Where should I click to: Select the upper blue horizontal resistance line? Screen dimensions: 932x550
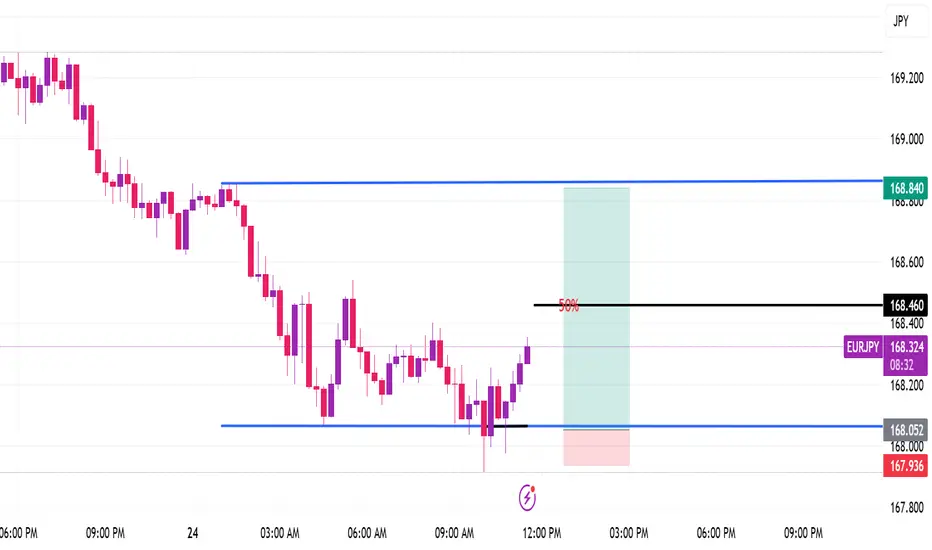(x=552, y=182)
